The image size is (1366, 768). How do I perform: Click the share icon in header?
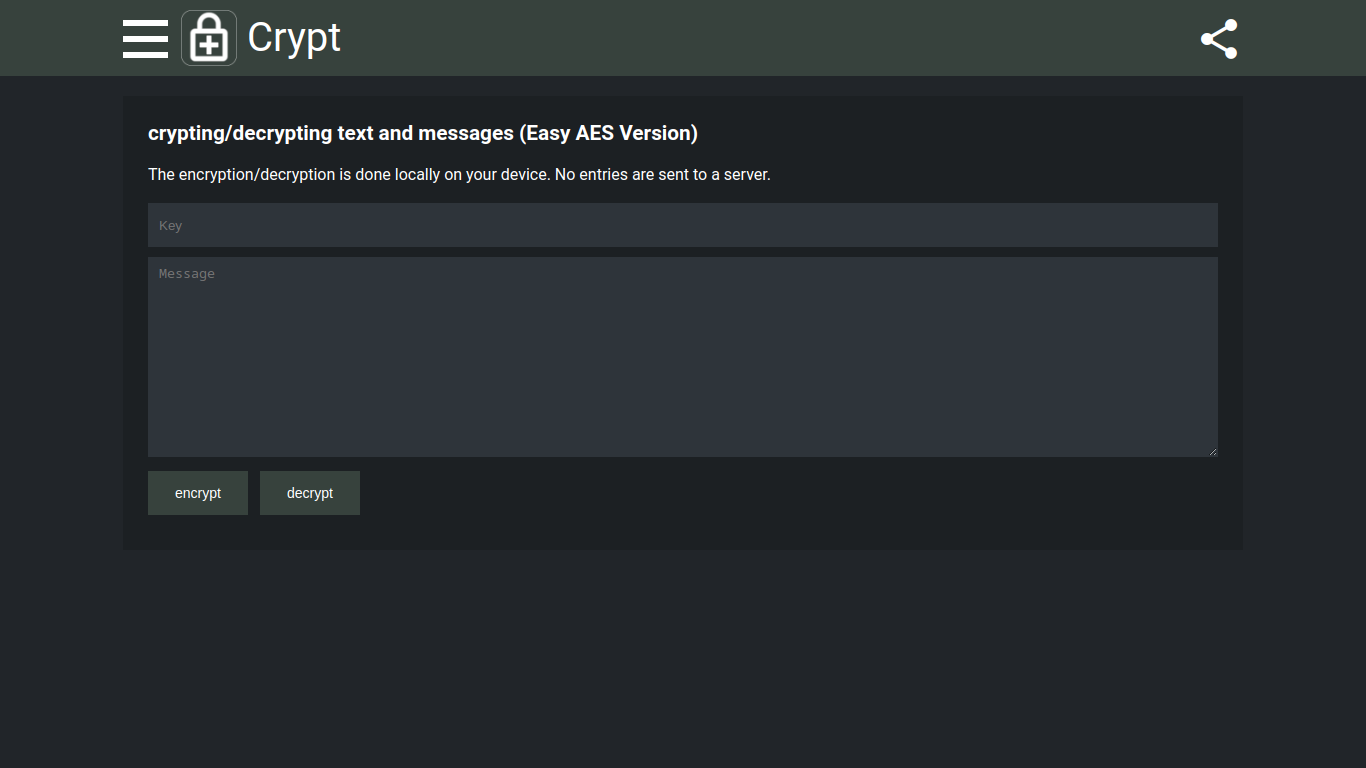click(1219, 39)
